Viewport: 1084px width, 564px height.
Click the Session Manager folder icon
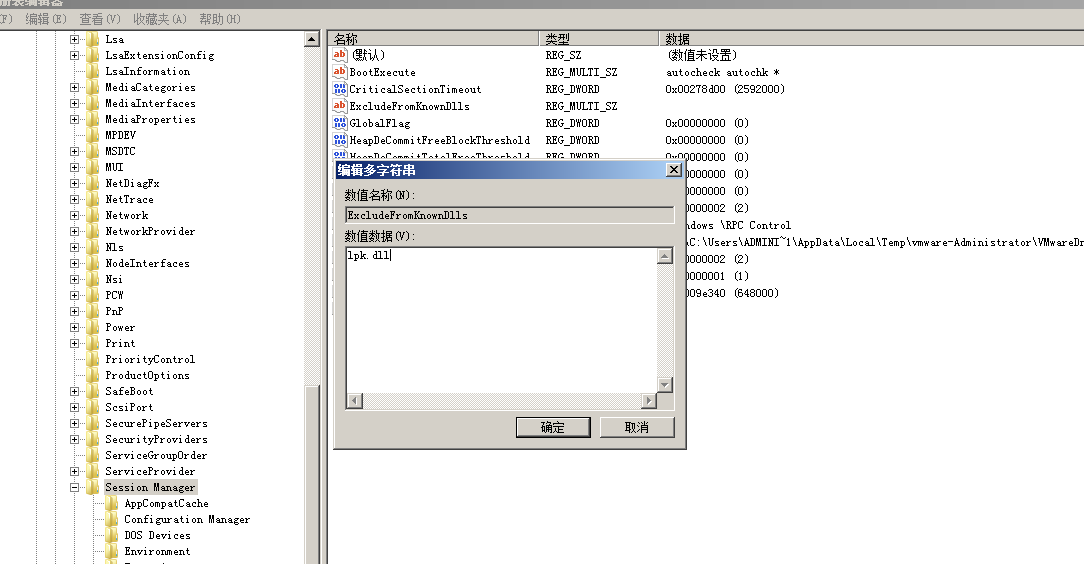pyautogui.click(x=93, y=487)
